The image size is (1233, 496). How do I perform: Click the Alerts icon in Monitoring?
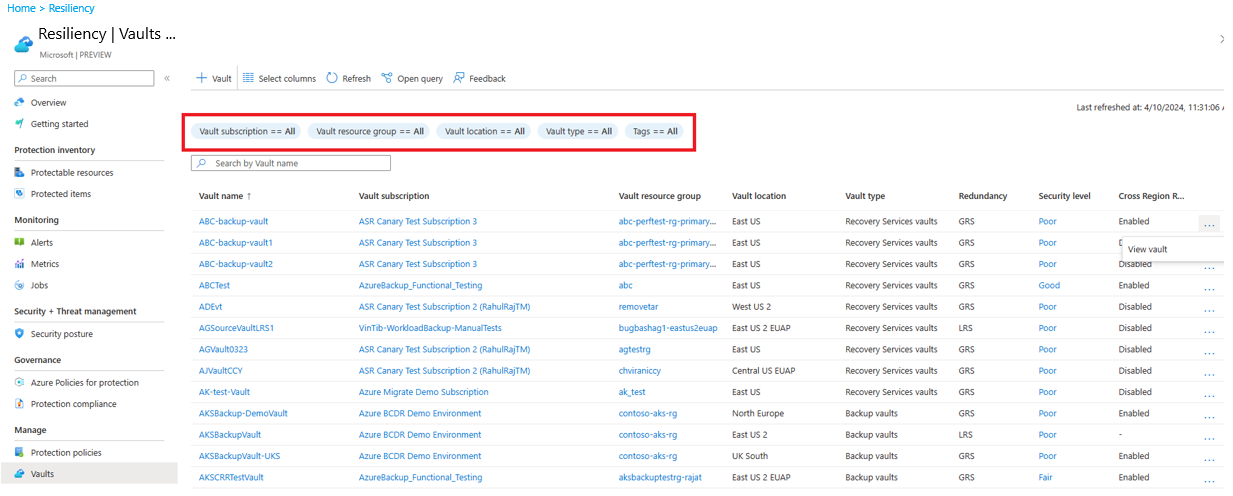(20, 242)
